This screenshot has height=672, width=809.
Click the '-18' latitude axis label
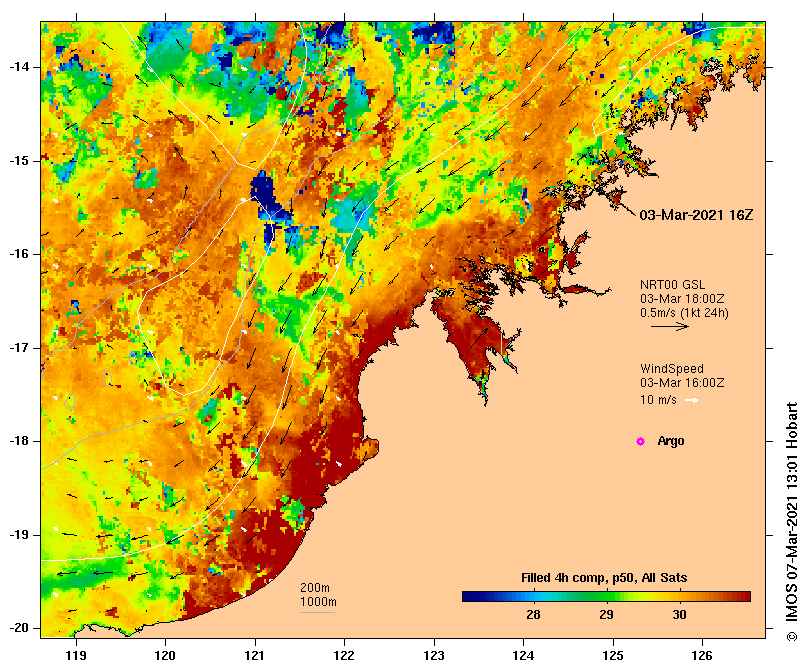pyautogui.click(x=19, y=441)
